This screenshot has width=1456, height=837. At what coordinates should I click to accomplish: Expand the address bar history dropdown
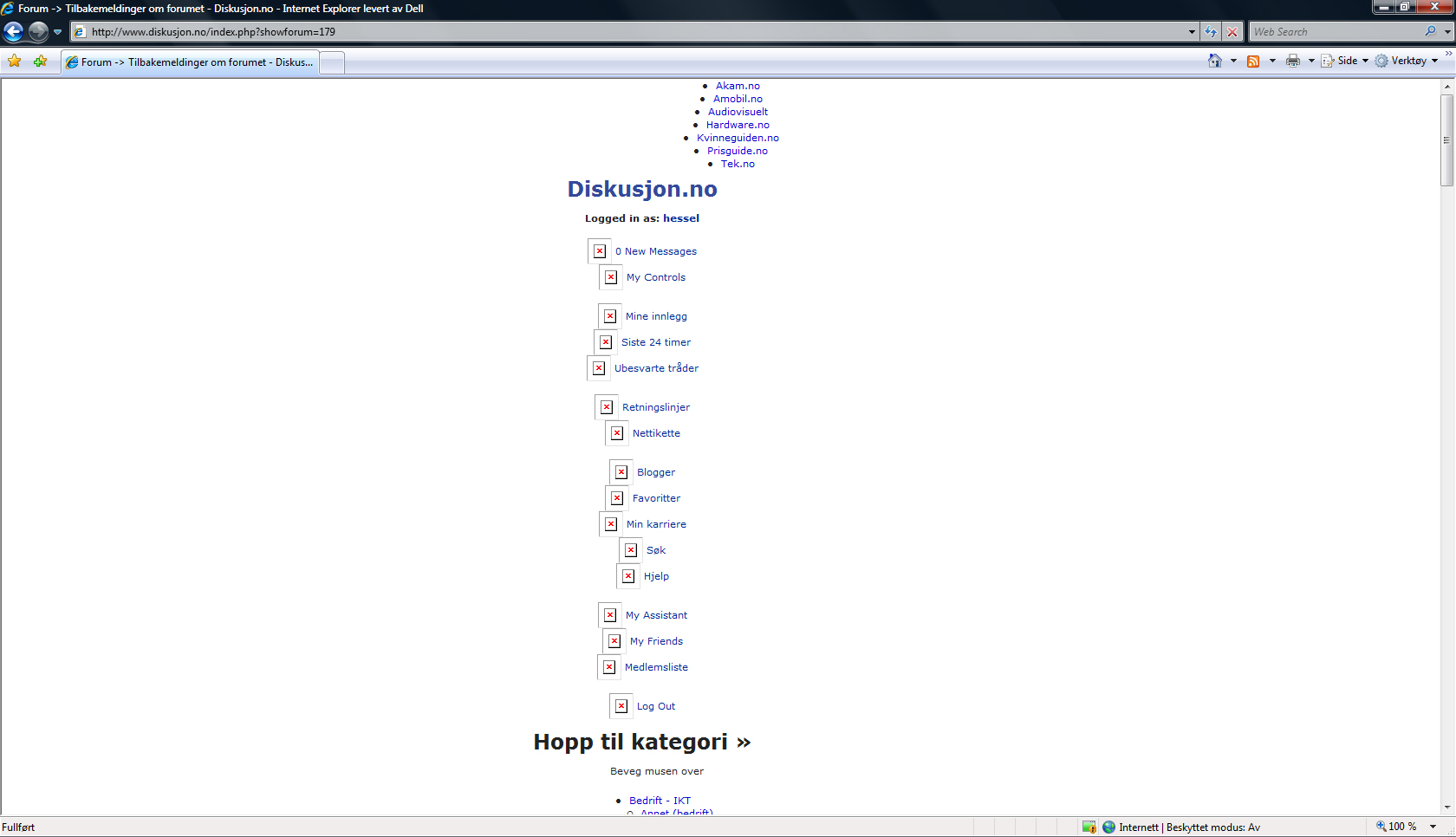[x=1192, y=32]
